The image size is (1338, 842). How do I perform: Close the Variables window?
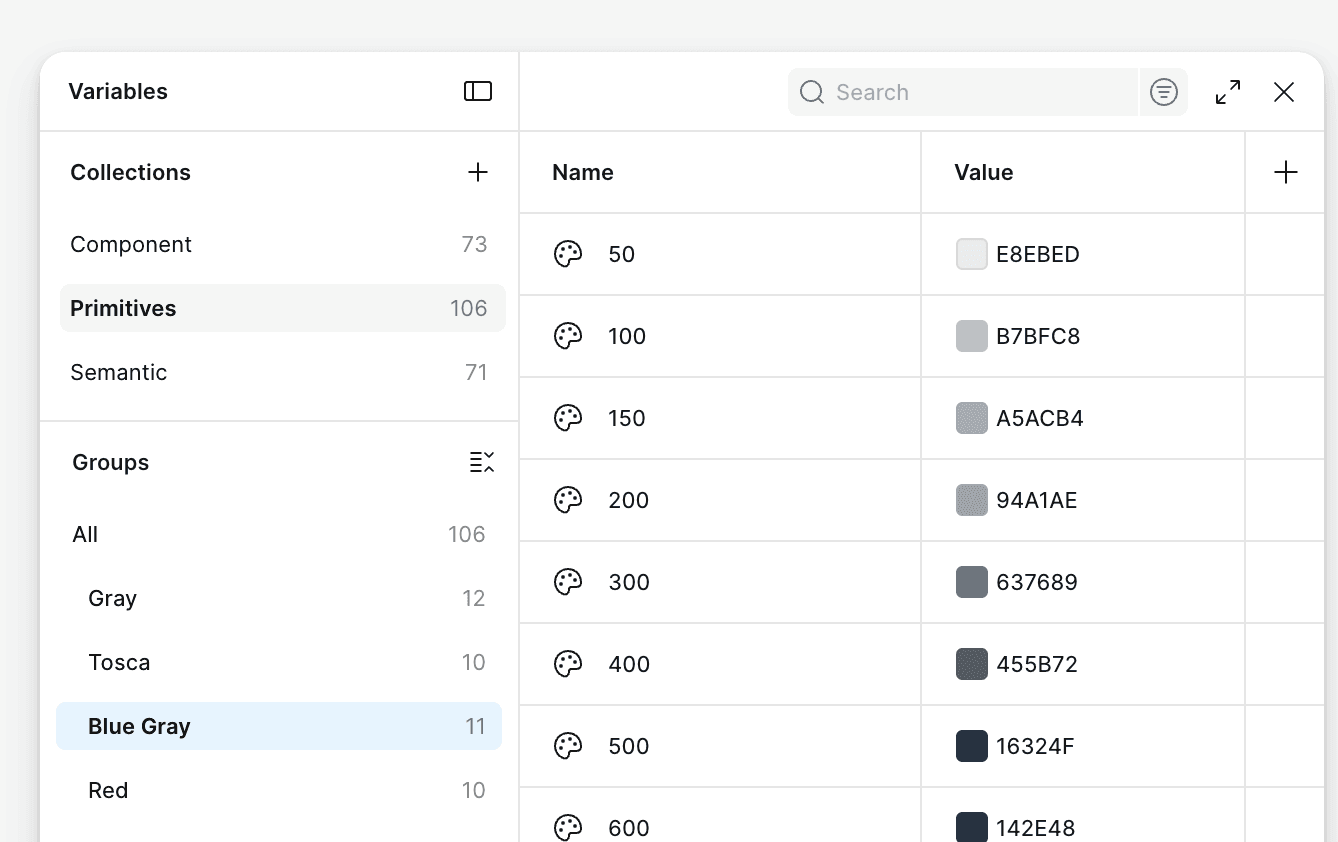(x=1284, y=92)
